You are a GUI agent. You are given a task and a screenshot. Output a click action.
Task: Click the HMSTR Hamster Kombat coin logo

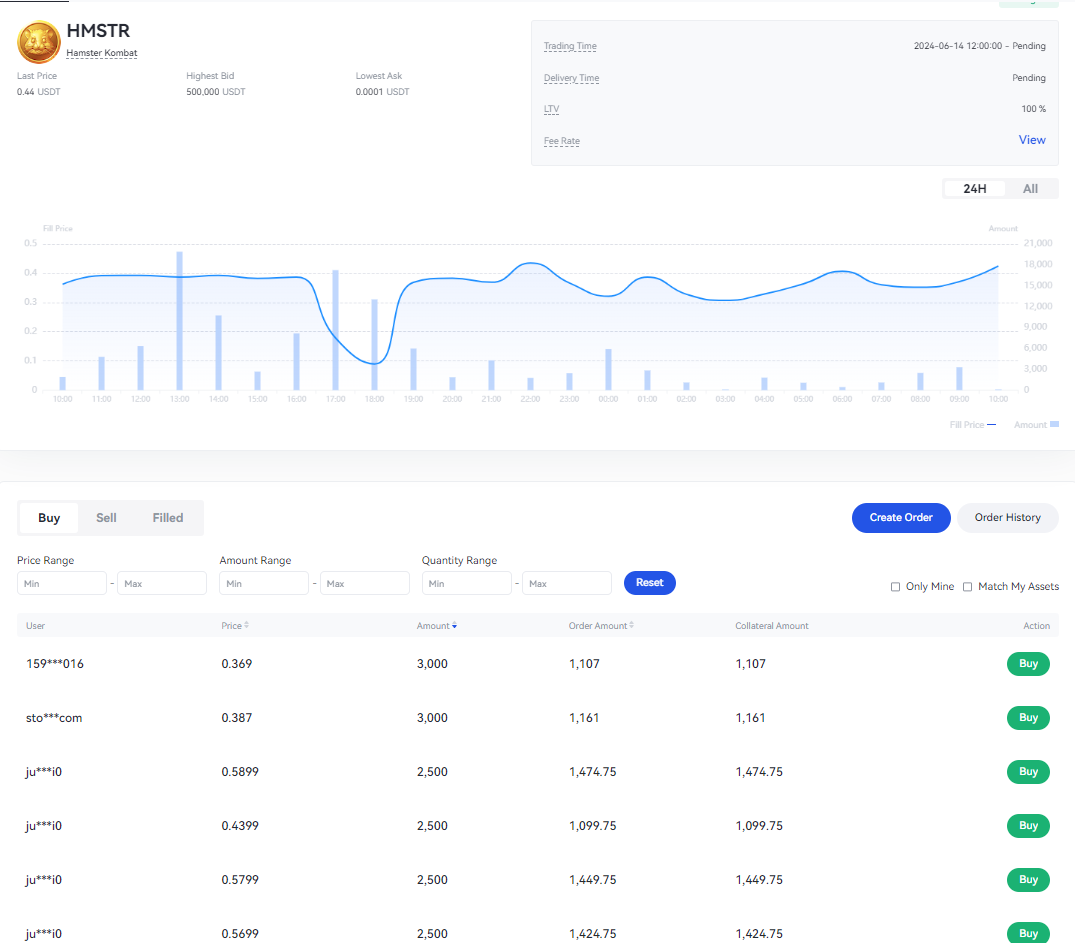pyautogui.click(x=38, y=42)
